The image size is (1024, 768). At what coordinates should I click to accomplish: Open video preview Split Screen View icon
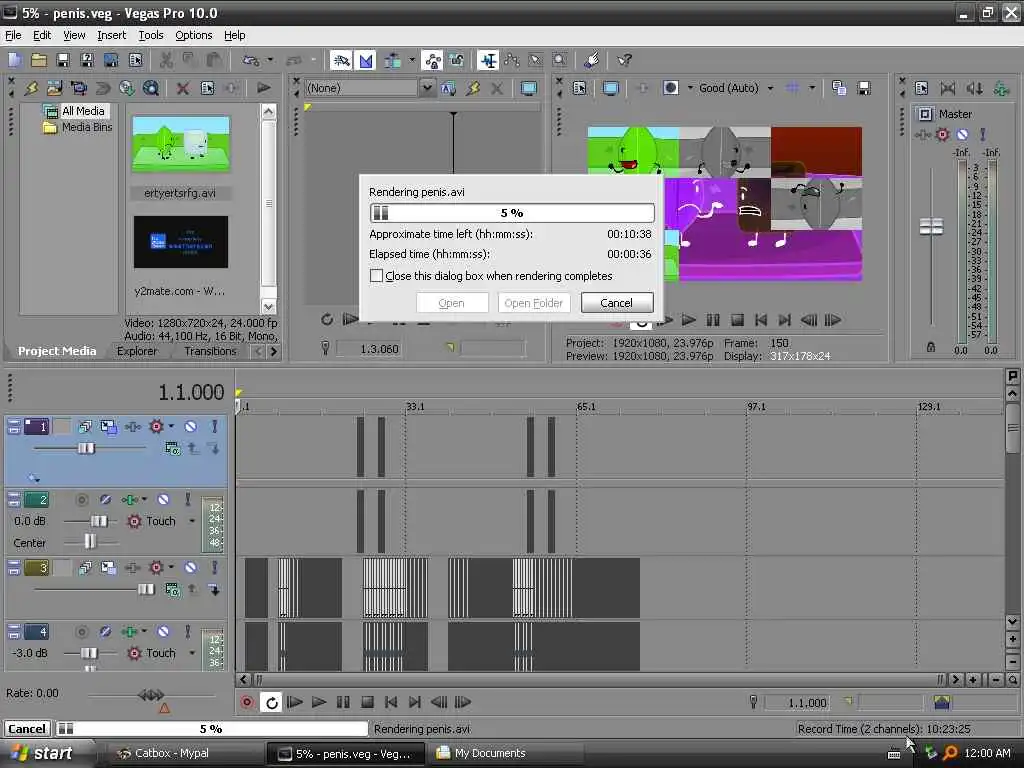670,88
